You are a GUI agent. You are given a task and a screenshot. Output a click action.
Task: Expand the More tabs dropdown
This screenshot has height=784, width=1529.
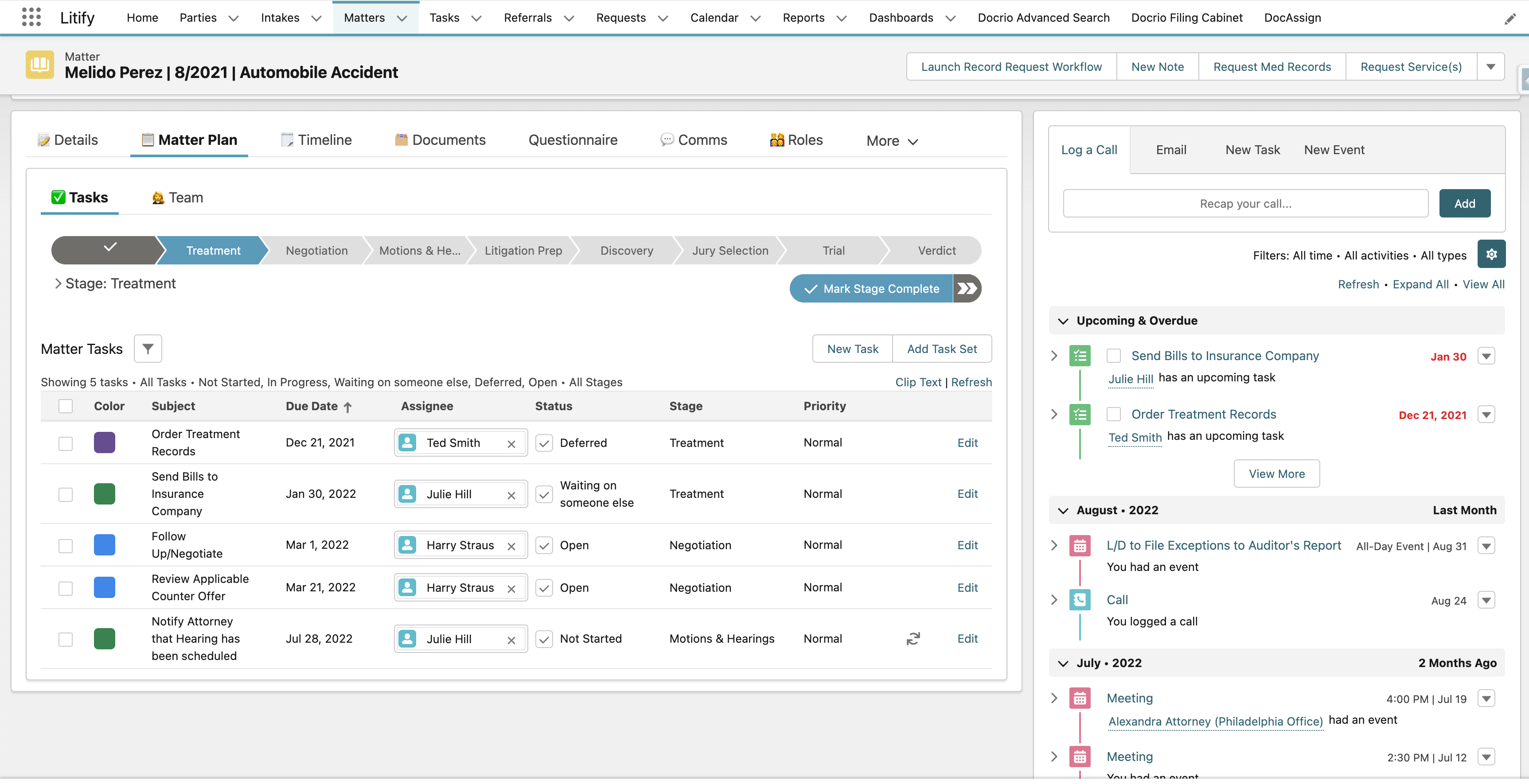[x=892, y=140]
